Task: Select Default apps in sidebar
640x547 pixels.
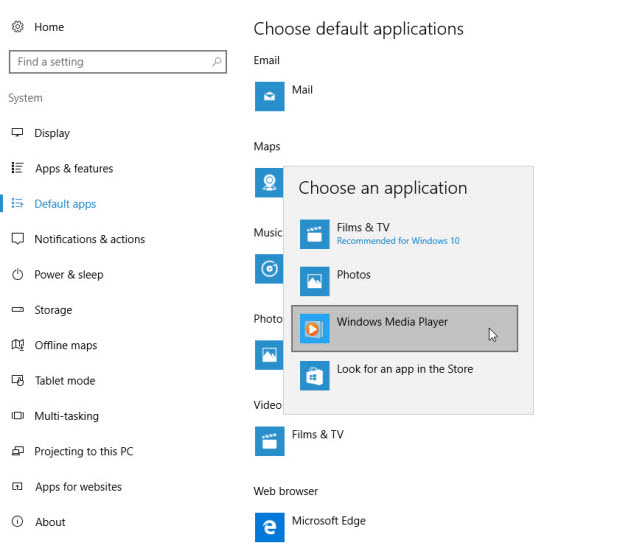Action: 65,204
